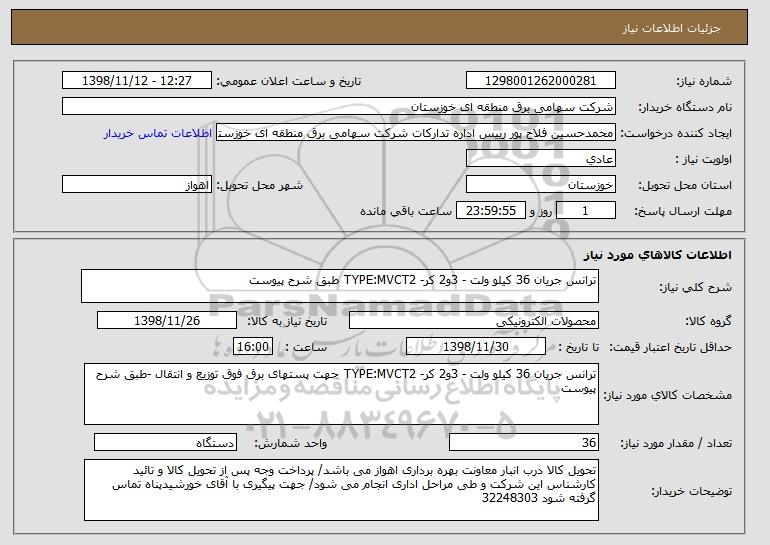Screen dimensions: 770x545
Task: Click the ایجاد کننده درخواست label
Action: pos(676,133)
